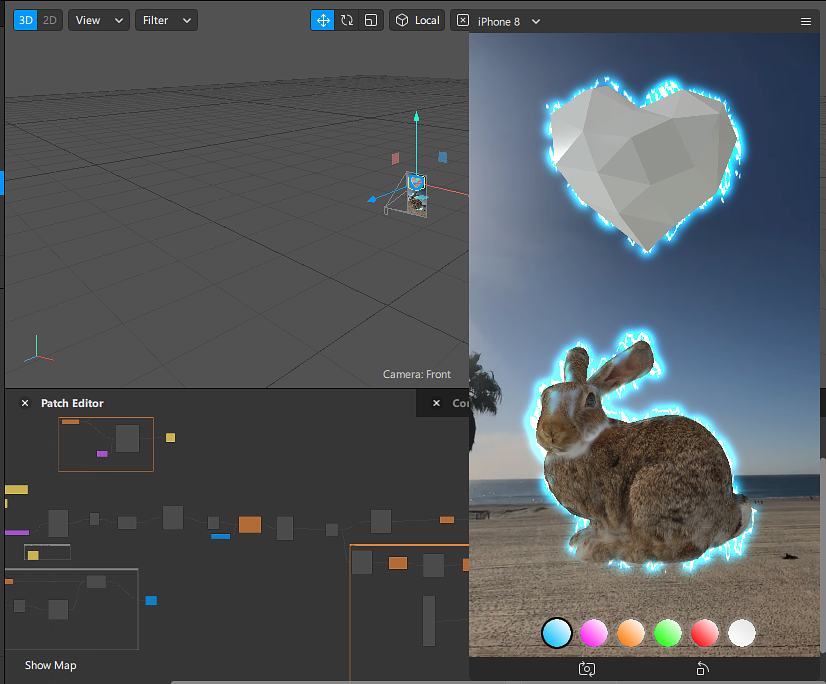
Task: Close the Patch Editor panel
Action: (24, 403)
